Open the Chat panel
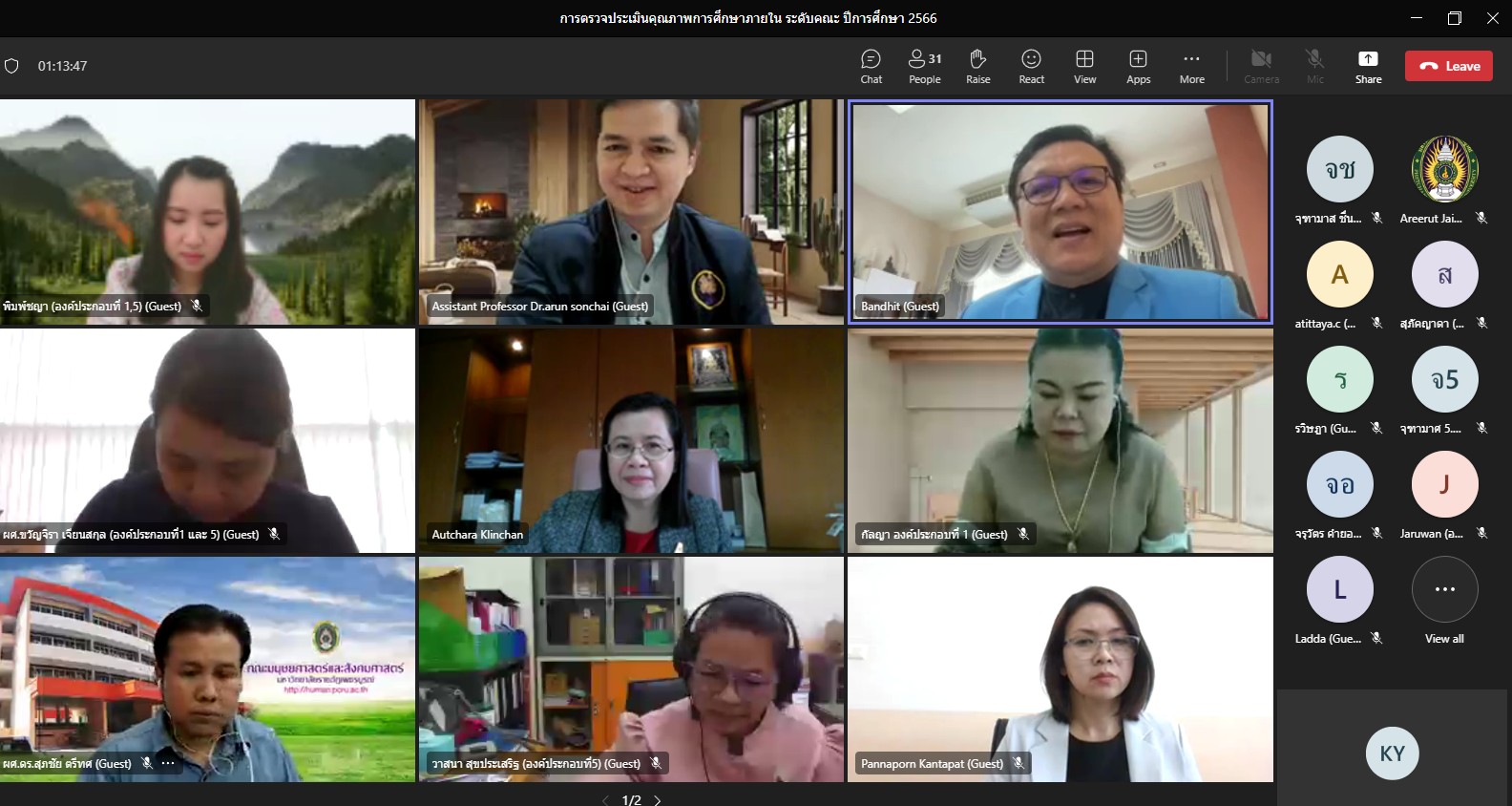Screen dimensions: 1512x806 tap(871, 66)
